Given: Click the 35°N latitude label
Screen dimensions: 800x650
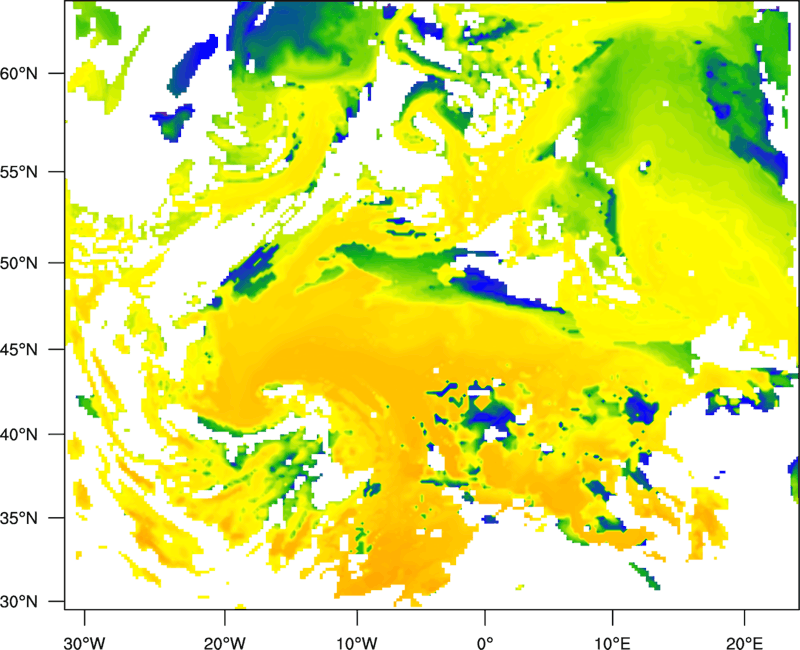Looking at the screenshot, I should (19, 518).
